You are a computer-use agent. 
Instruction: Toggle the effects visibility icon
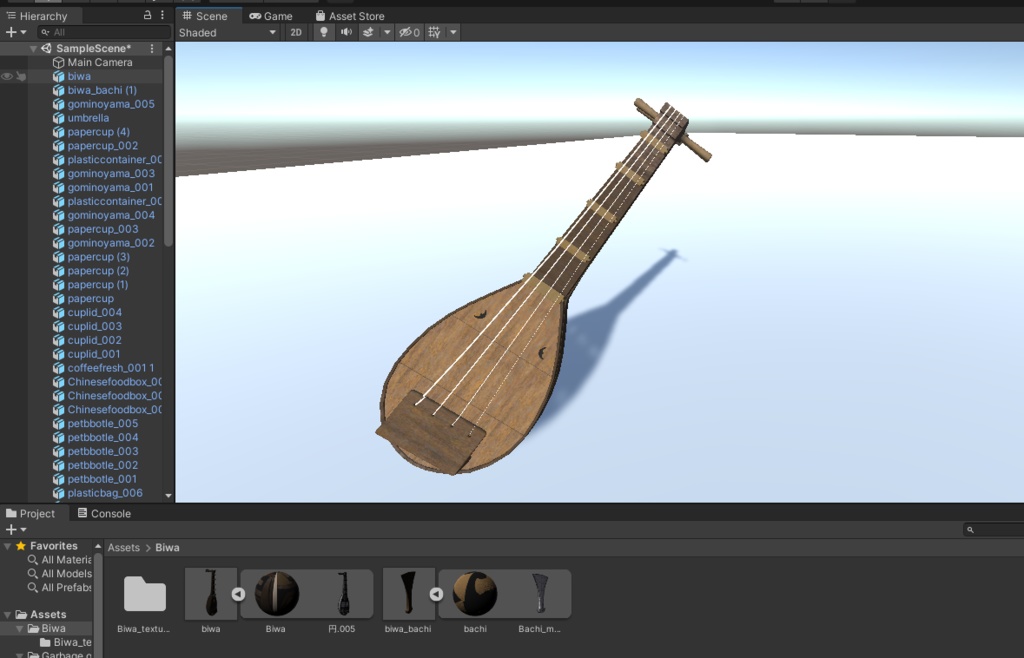(x=369, y=31)
